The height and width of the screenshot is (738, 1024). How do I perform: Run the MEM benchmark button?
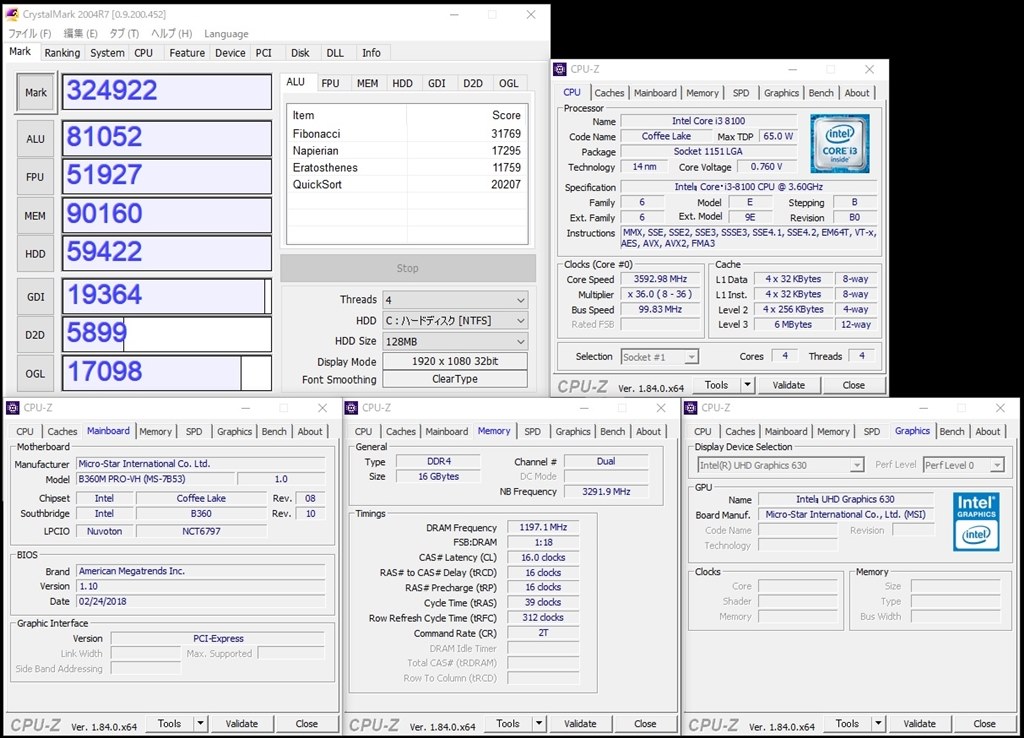click(x=35, y=216)
